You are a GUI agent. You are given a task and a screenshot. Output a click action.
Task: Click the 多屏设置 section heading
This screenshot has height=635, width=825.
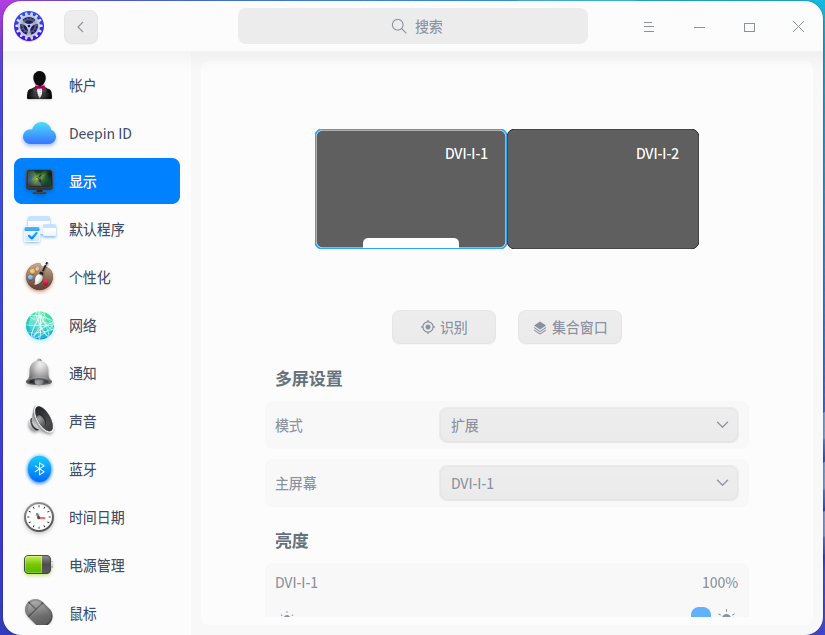309,379
